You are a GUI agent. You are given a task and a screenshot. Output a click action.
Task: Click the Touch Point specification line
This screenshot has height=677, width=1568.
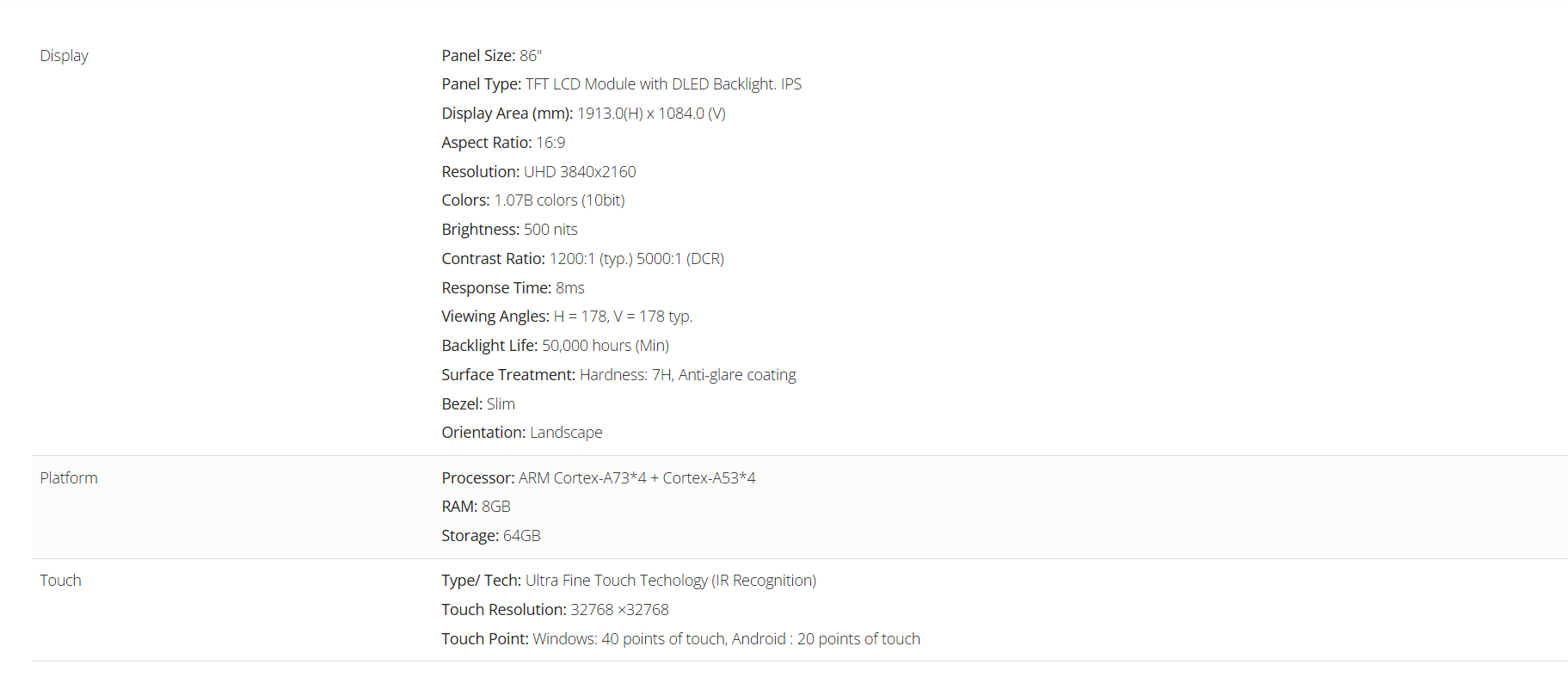point(680,639)
